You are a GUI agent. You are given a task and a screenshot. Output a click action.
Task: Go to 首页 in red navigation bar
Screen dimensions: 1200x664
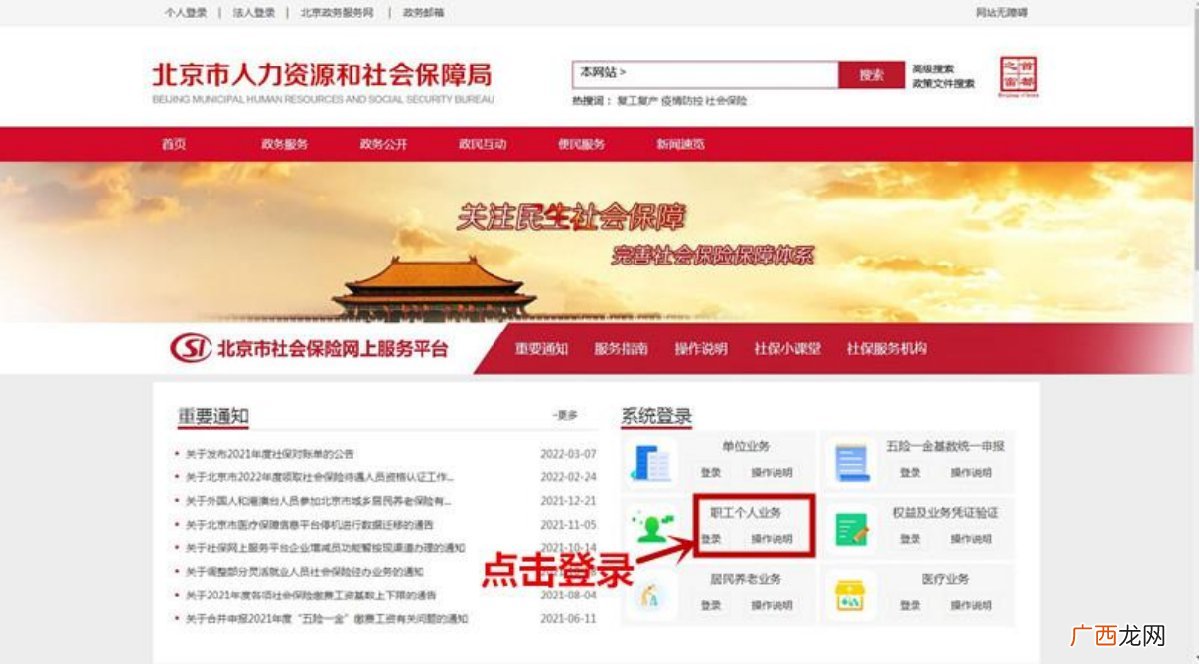click(x=174, y=144)
